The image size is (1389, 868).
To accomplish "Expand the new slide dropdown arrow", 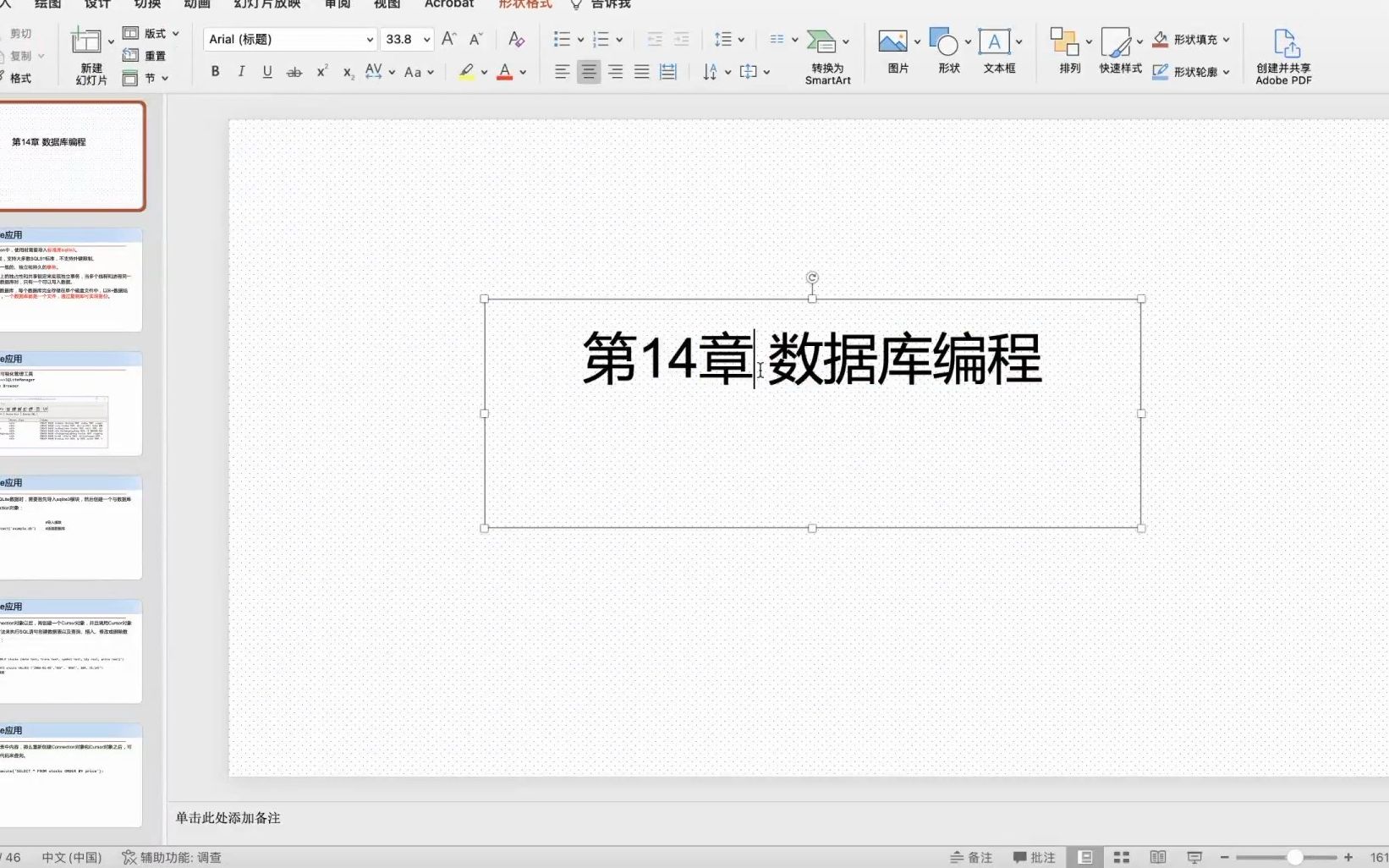I will (111, 41).
